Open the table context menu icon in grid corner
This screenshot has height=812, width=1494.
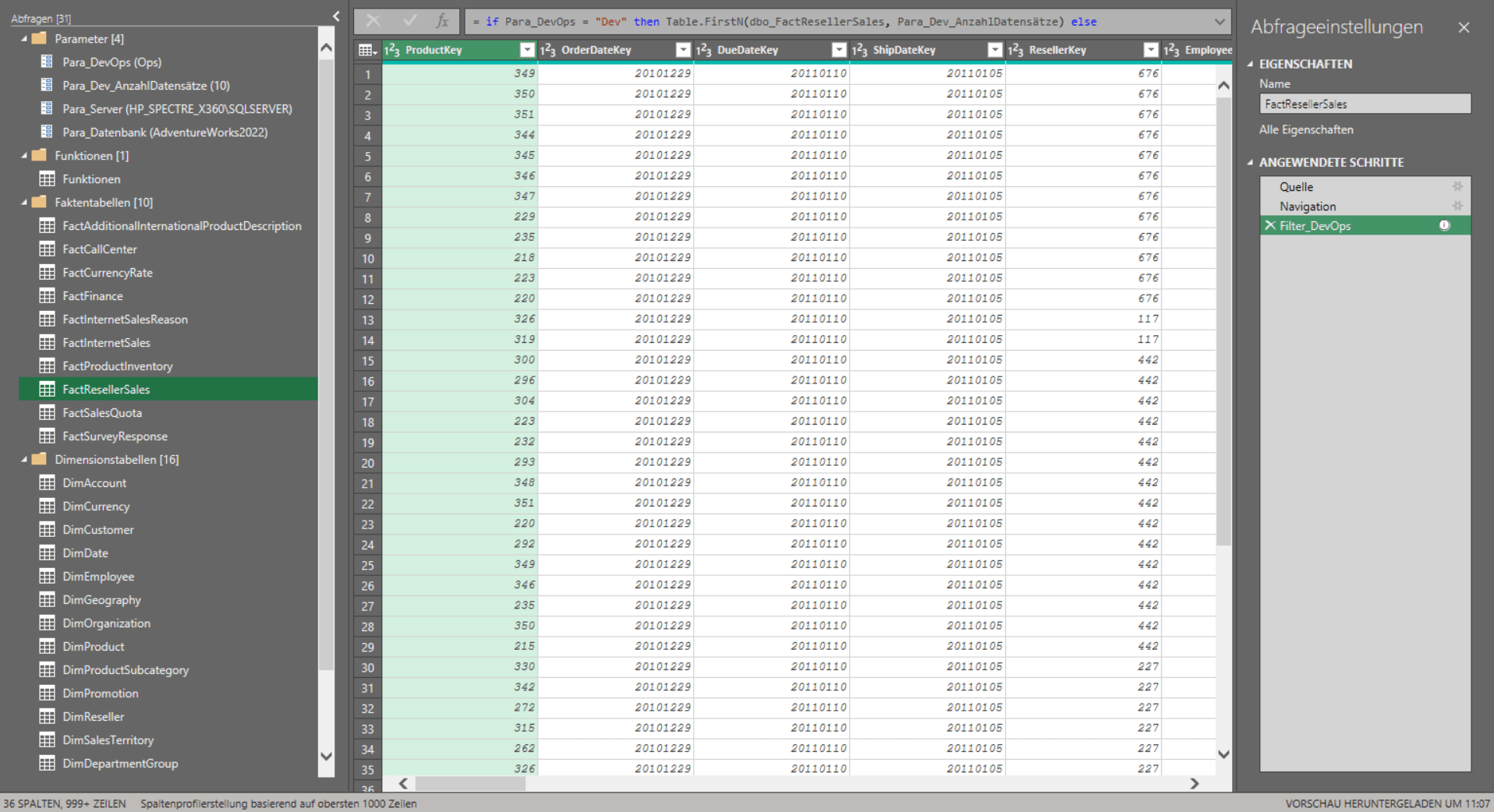[364, 49]
